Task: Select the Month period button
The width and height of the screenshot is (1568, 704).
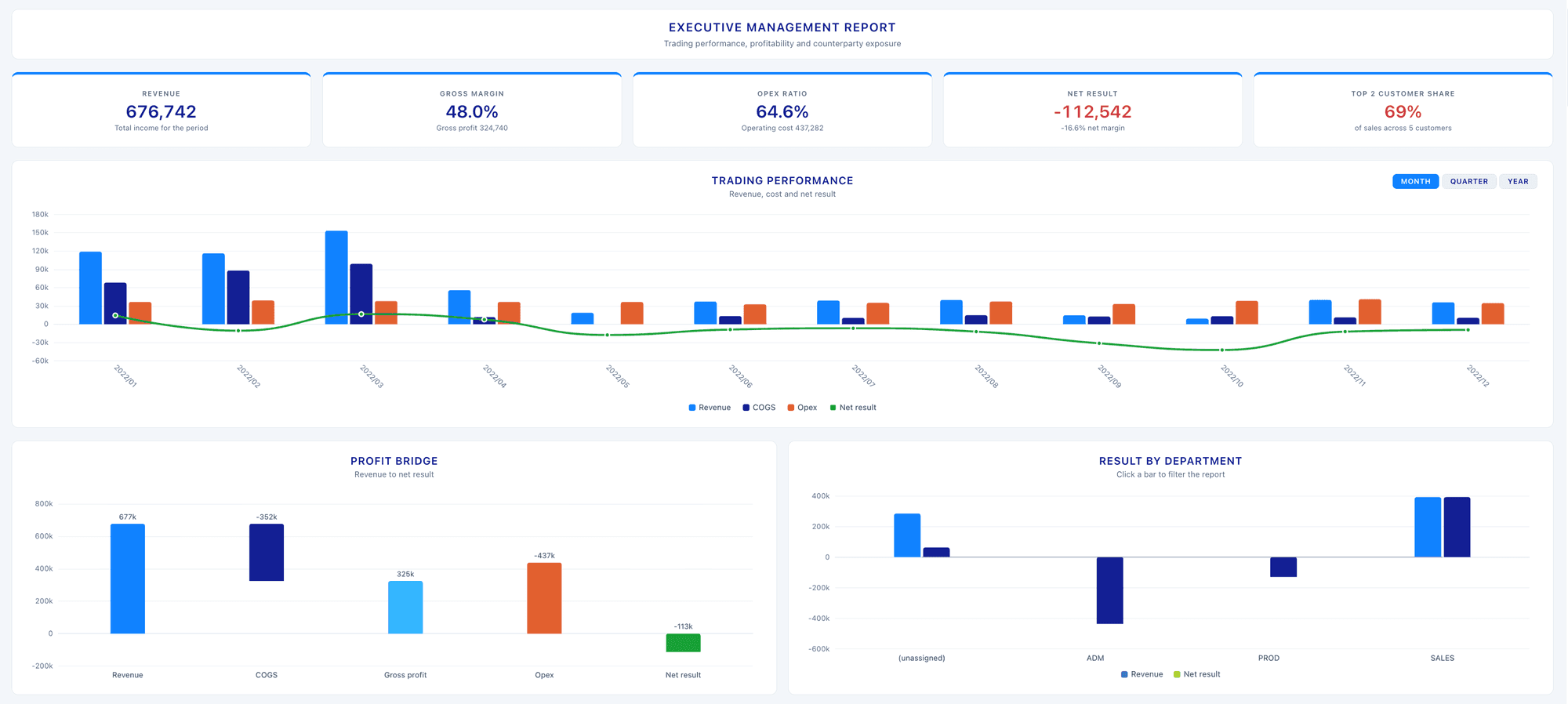Action: pos(1415,181)
